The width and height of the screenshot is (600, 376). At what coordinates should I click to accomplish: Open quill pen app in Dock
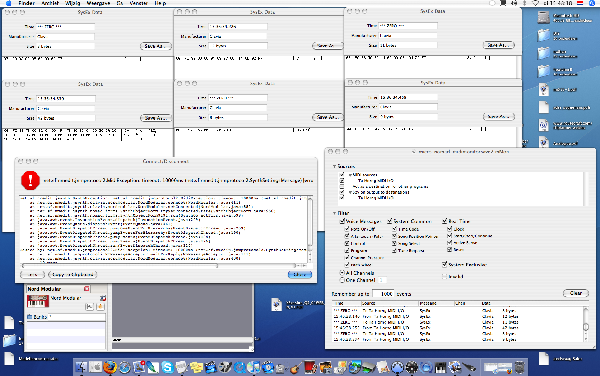153,367
